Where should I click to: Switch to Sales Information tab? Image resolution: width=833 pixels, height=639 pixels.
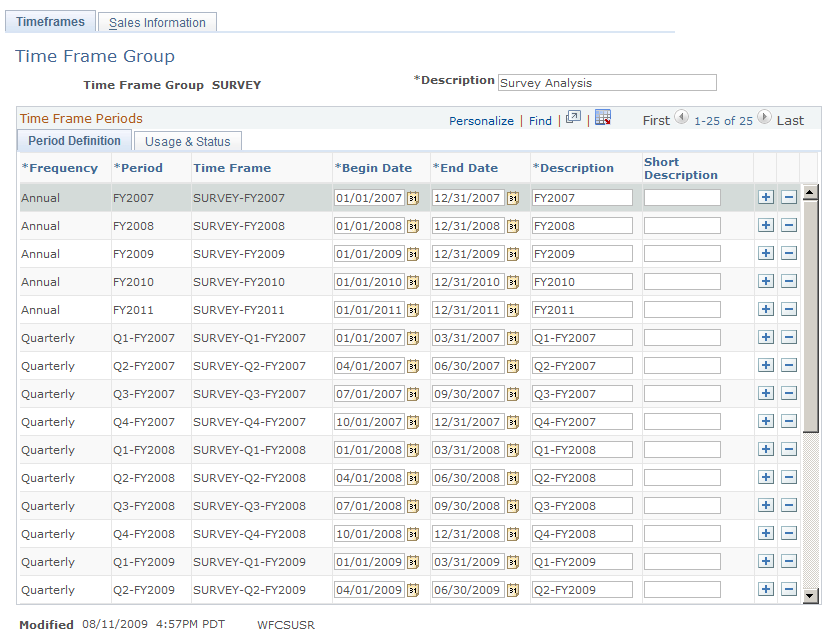tap(157, 22)
